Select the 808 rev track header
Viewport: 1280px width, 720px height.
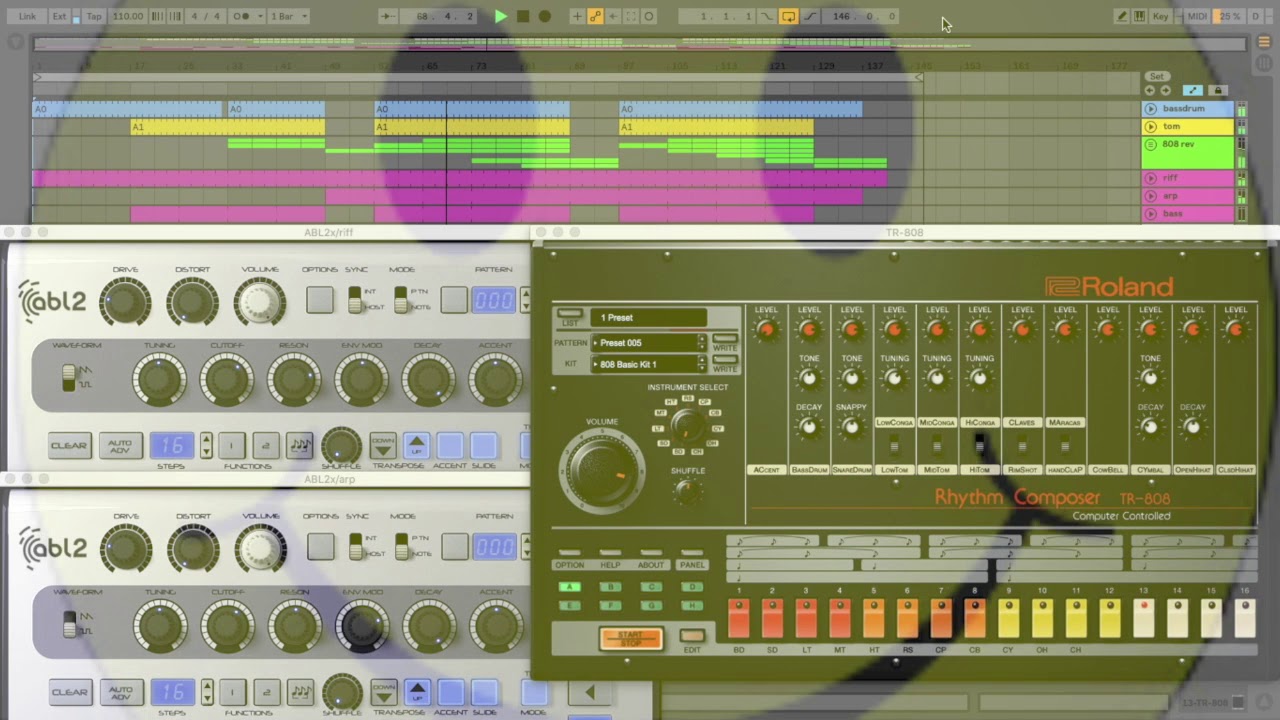[x=1189, y=152]
